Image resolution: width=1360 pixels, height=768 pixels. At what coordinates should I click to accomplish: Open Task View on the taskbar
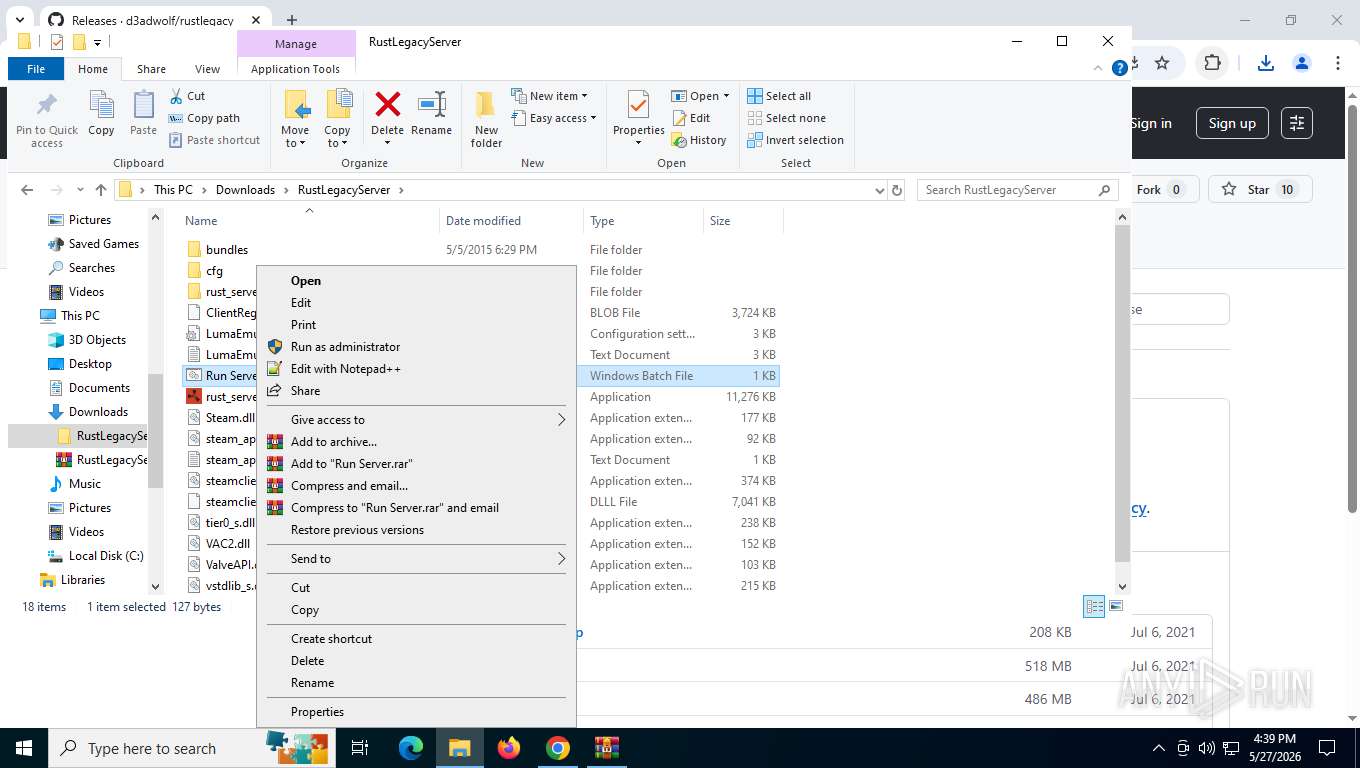(x=360, y=748)
